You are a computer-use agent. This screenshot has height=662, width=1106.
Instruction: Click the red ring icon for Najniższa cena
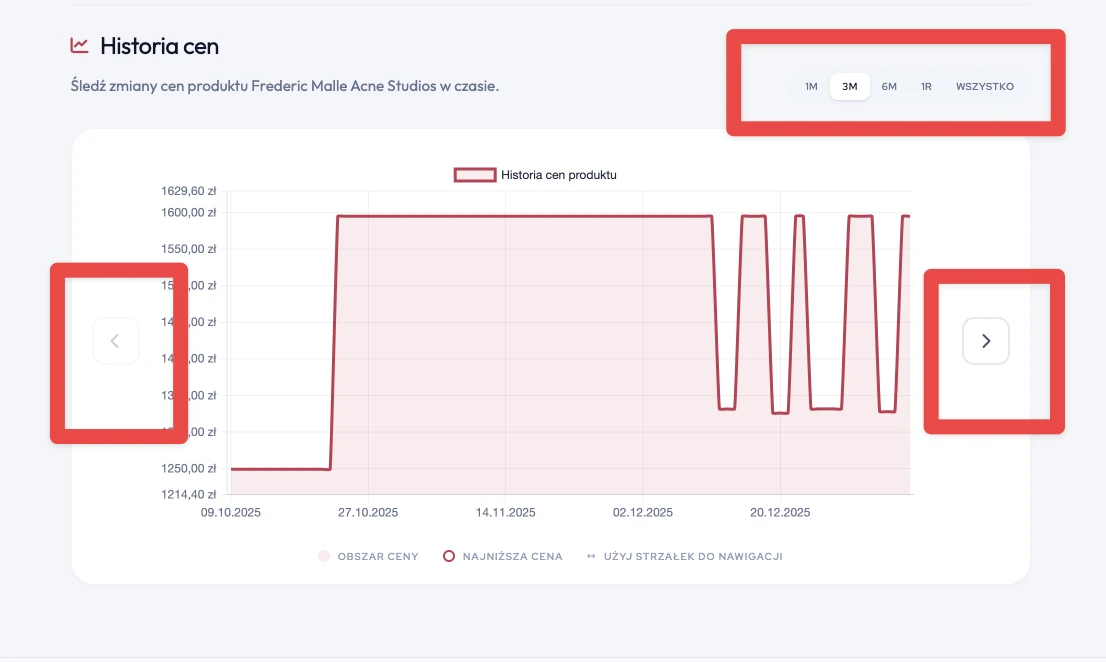coord(449,556)
